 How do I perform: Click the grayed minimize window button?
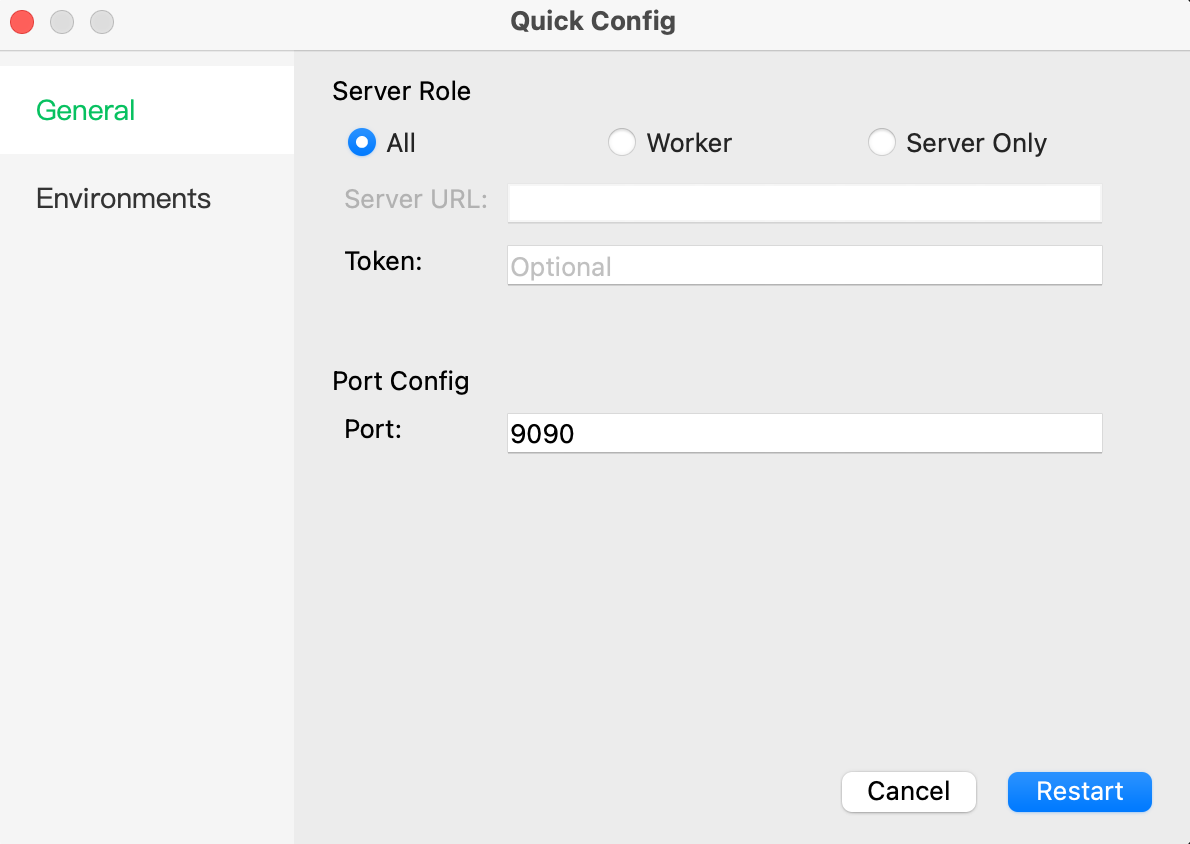point(62,22)
